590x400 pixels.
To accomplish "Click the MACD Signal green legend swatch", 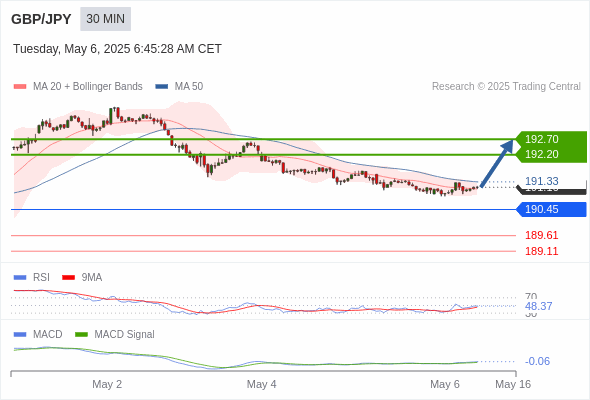I will click(81, 334).
